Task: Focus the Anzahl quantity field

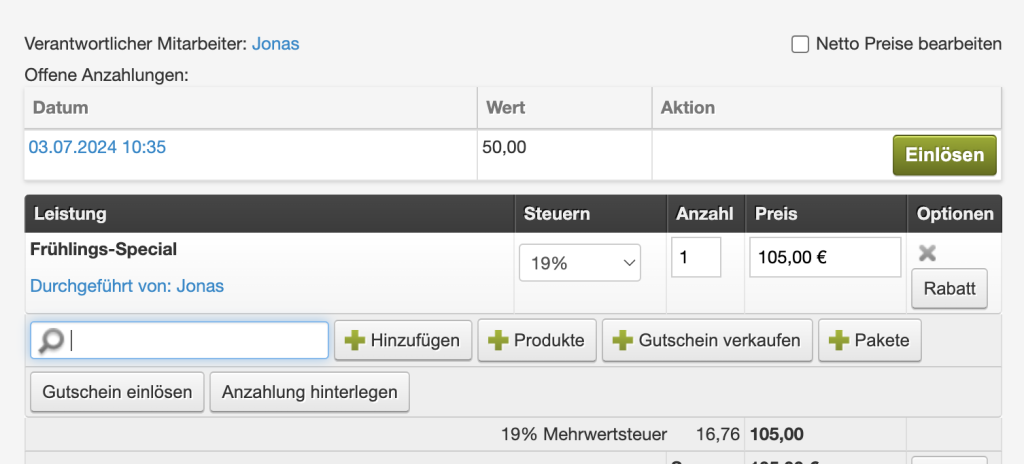Action: (696, 257)
